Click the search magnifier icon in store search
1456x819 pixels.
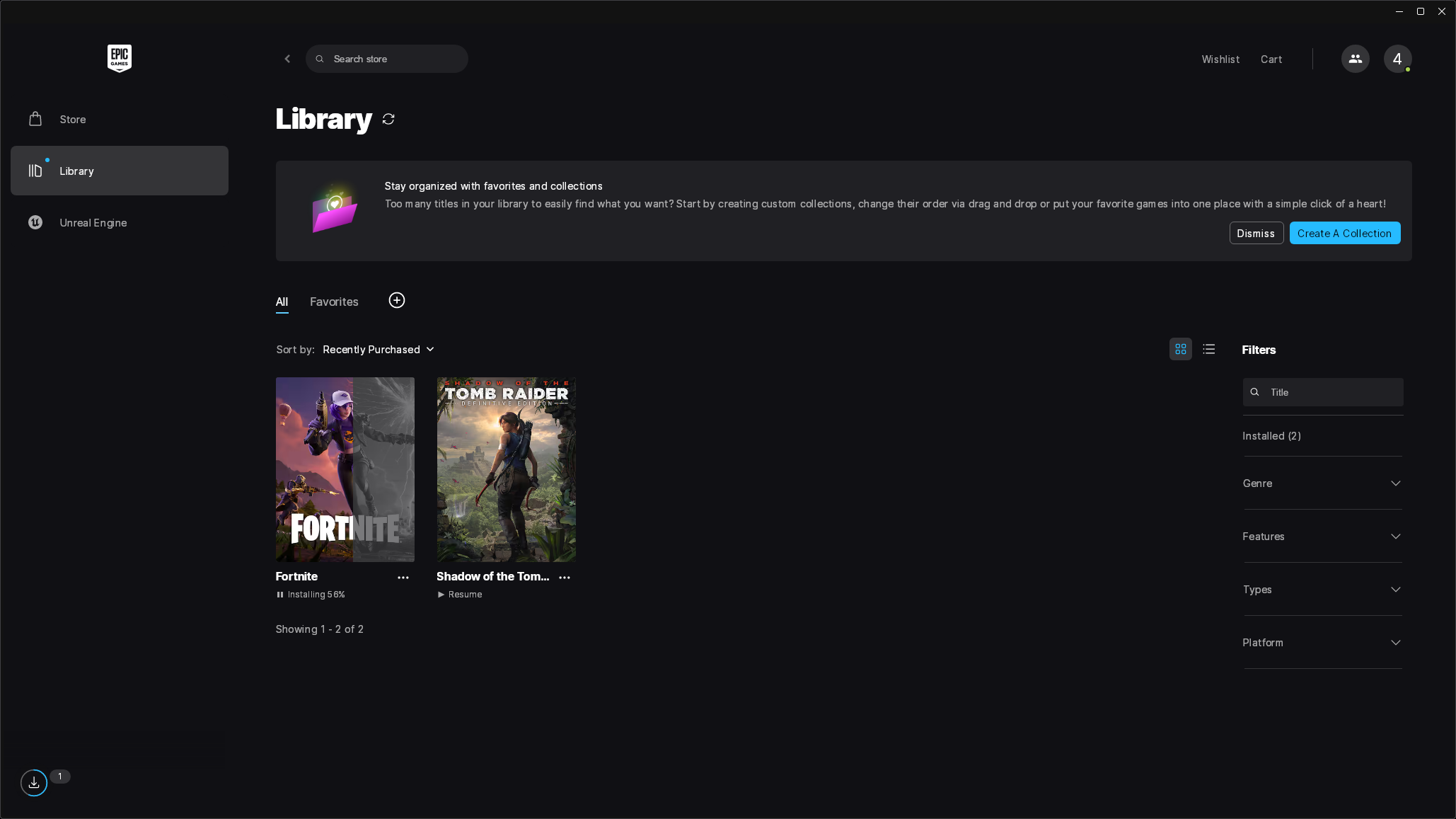(x=320, y=59)
